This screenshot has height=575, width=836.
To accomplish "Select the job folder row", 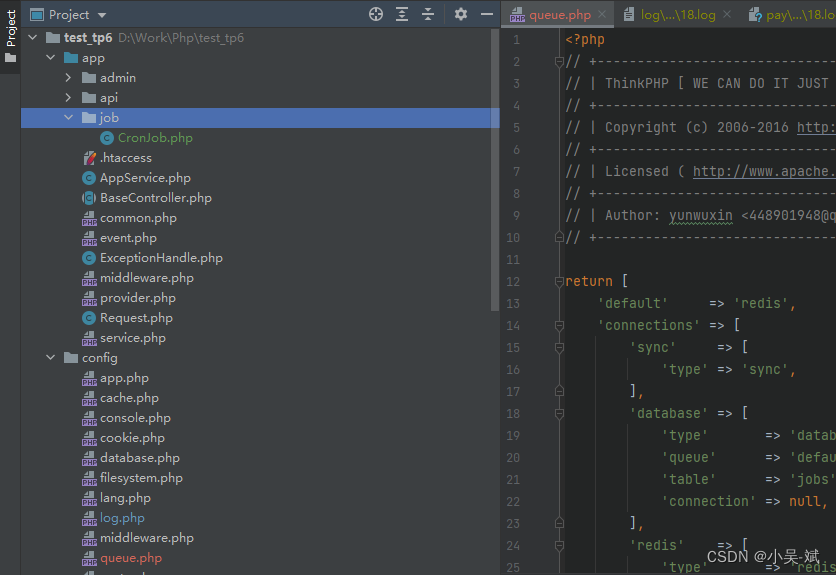I will click(260, 118).
